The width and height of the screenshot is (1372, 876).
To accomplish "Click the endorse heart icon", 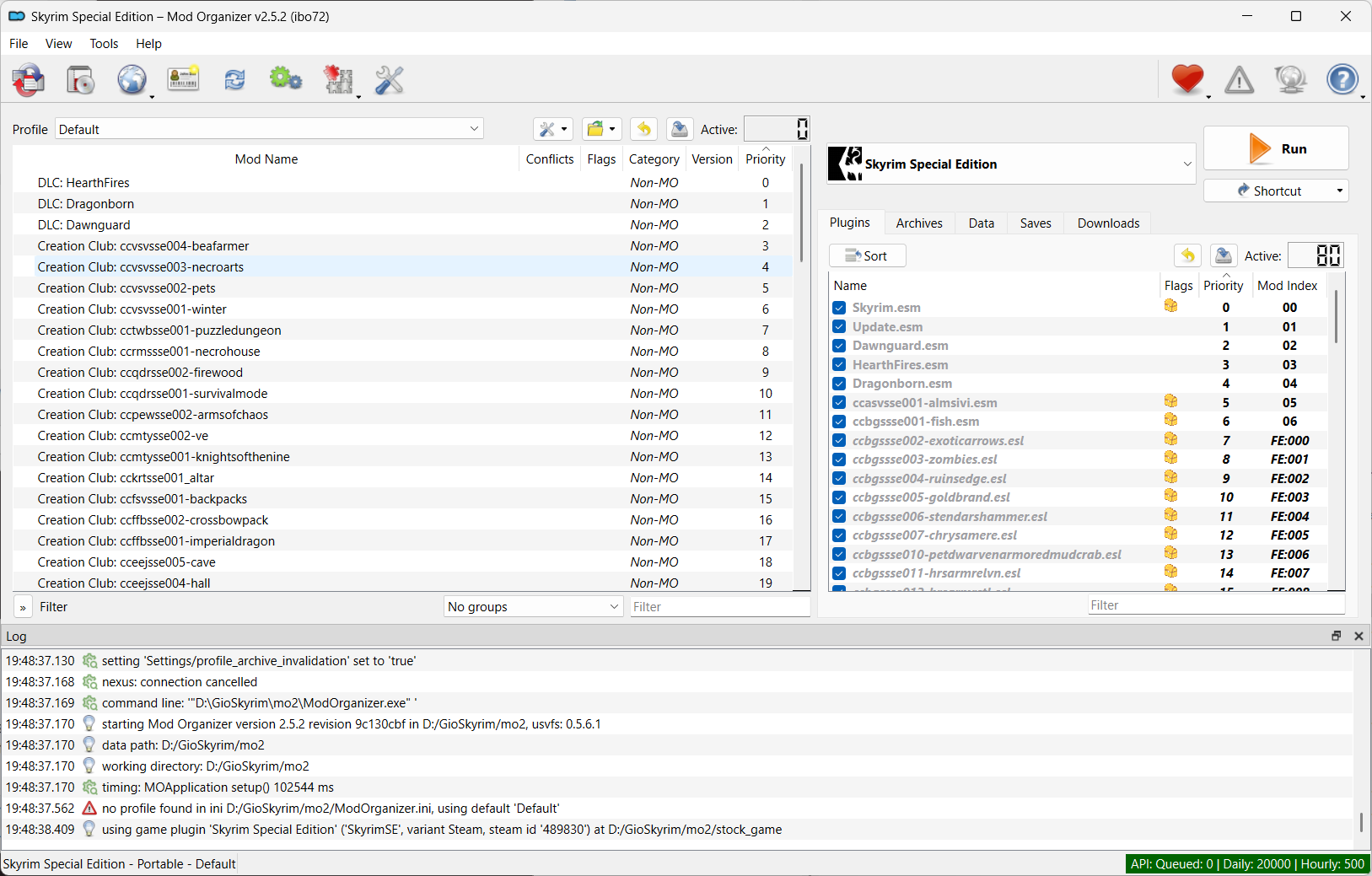I will (x=1187, y=79).
